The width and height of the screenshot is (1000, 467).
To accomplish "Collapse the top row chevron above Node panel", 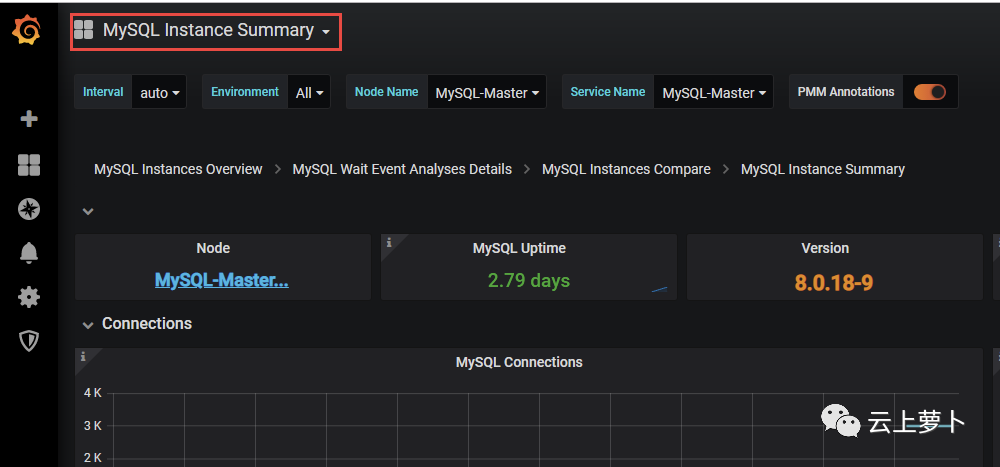I will click(88, 211).
